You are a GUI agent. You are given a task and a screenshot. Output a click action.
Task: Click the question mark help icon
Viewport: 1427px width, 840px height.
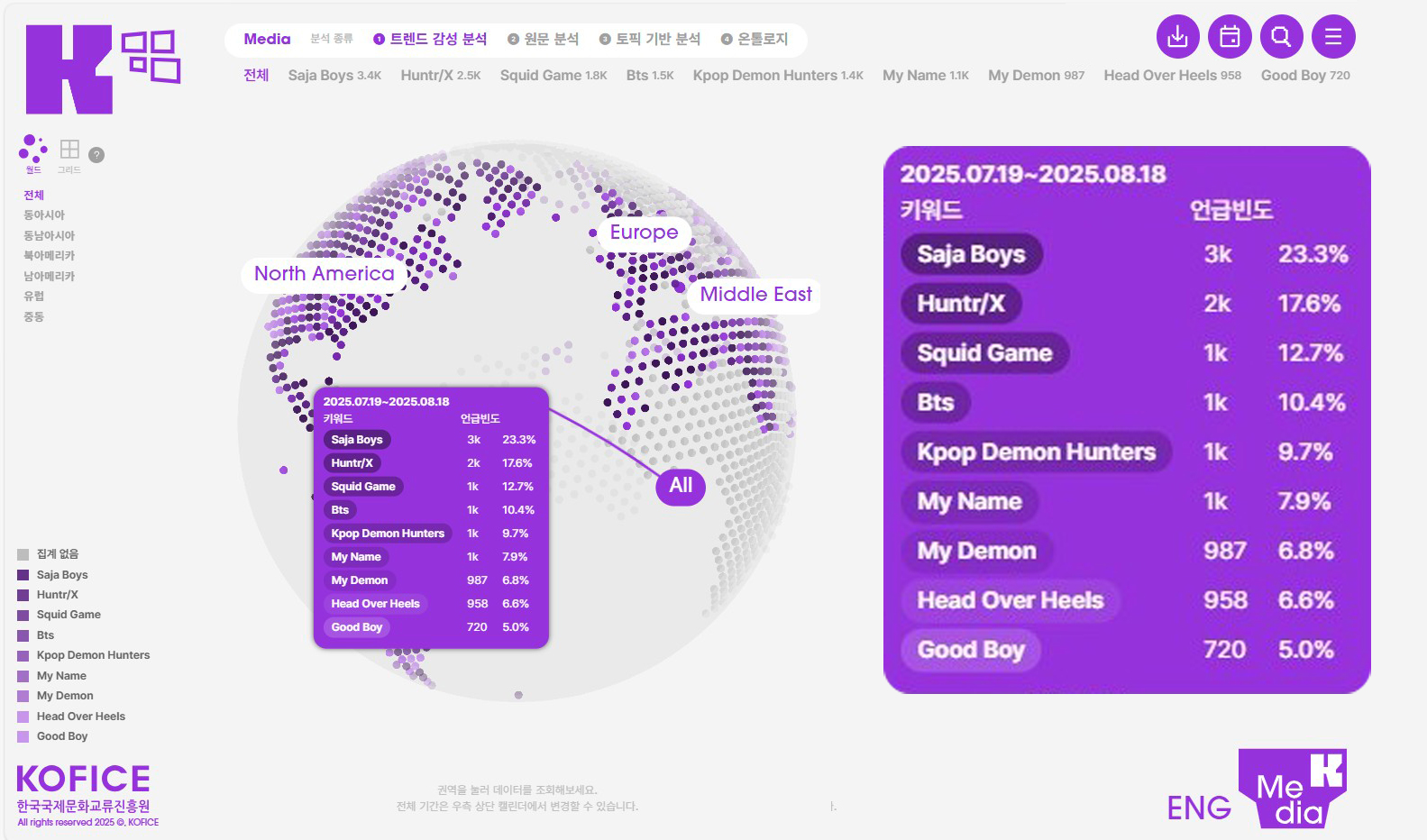(x=96, y=155)
